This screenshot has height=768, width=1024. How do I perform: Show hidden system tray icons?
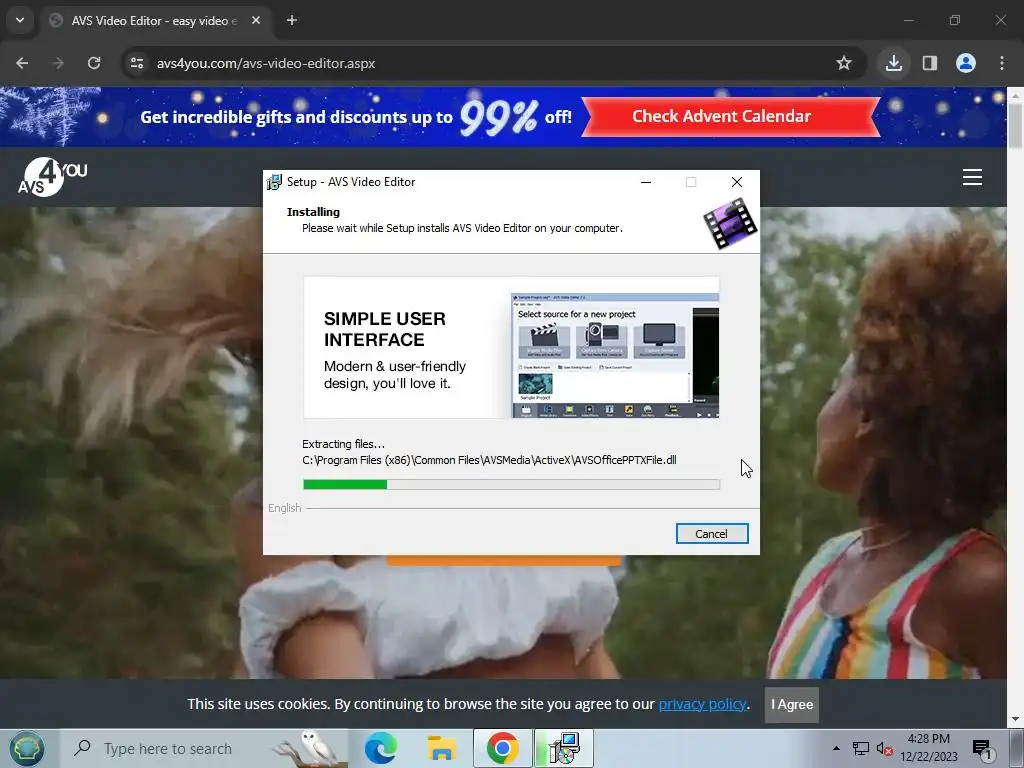click(x=836, y=748)
